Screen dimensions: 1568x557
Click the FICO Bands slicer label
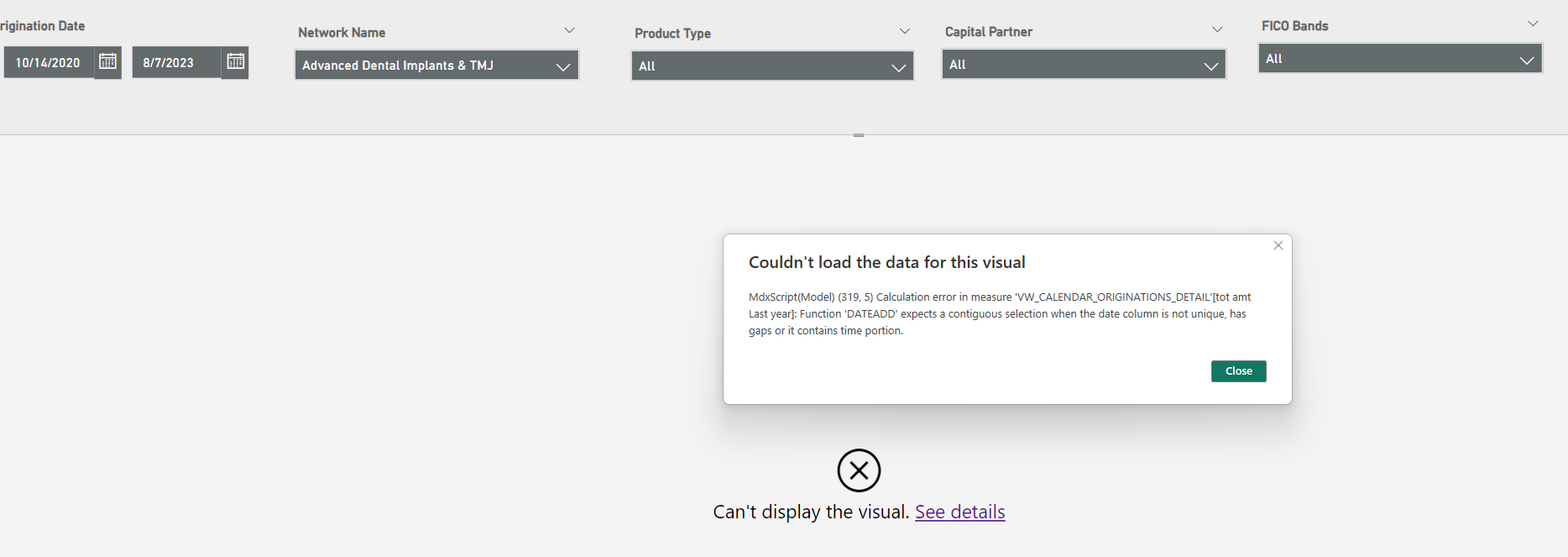click(1295, 26)
